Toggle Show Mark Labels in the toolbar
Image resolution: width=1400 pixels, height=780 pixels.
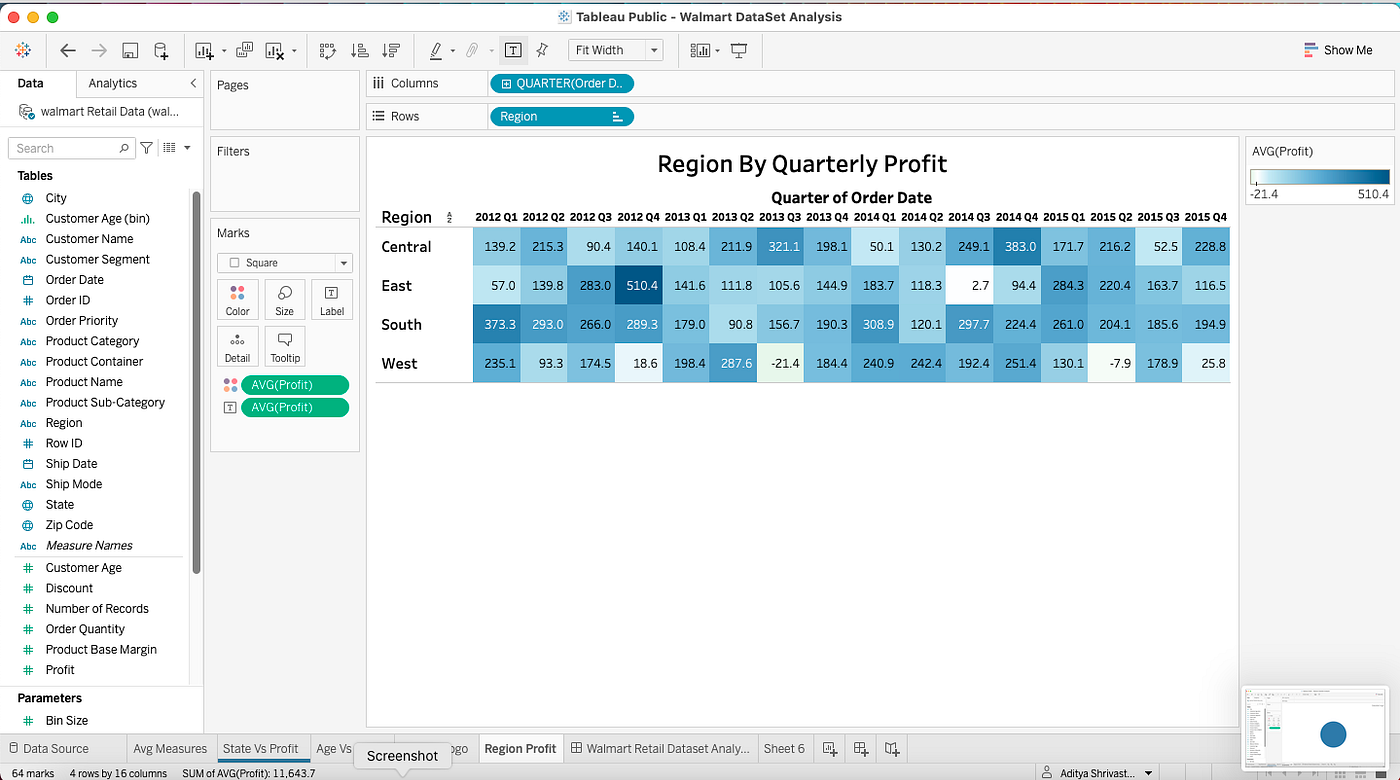[x=513, y=50]
